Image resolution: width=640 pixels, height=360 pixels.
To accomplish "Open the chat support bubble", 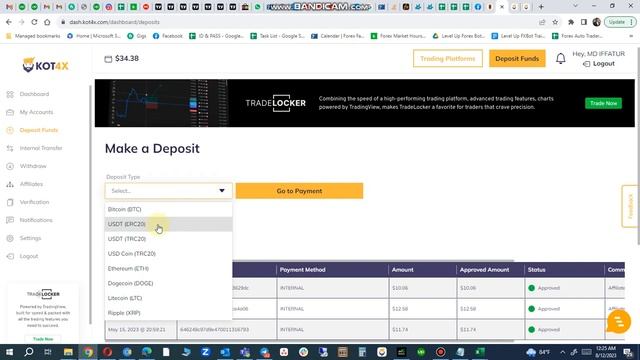I will pyautogui.click(x=618, y=322).
